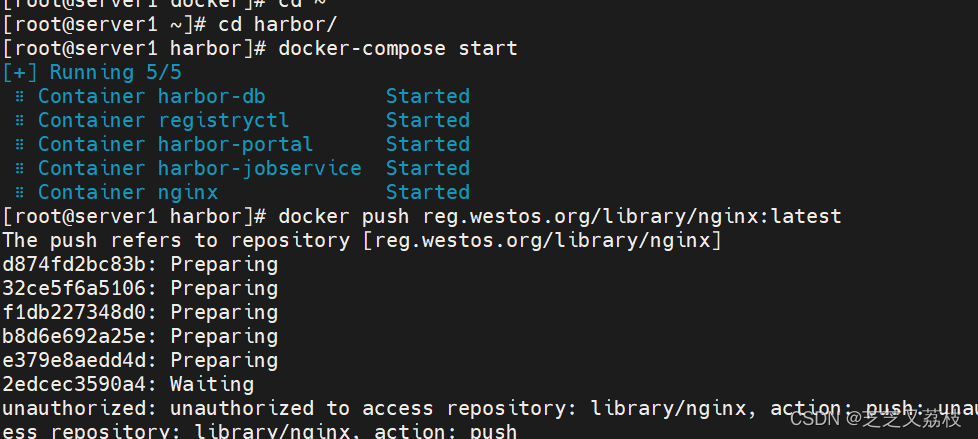Click the Started status for harbor-db
The image size is (978, 439).
pos(427,97)
